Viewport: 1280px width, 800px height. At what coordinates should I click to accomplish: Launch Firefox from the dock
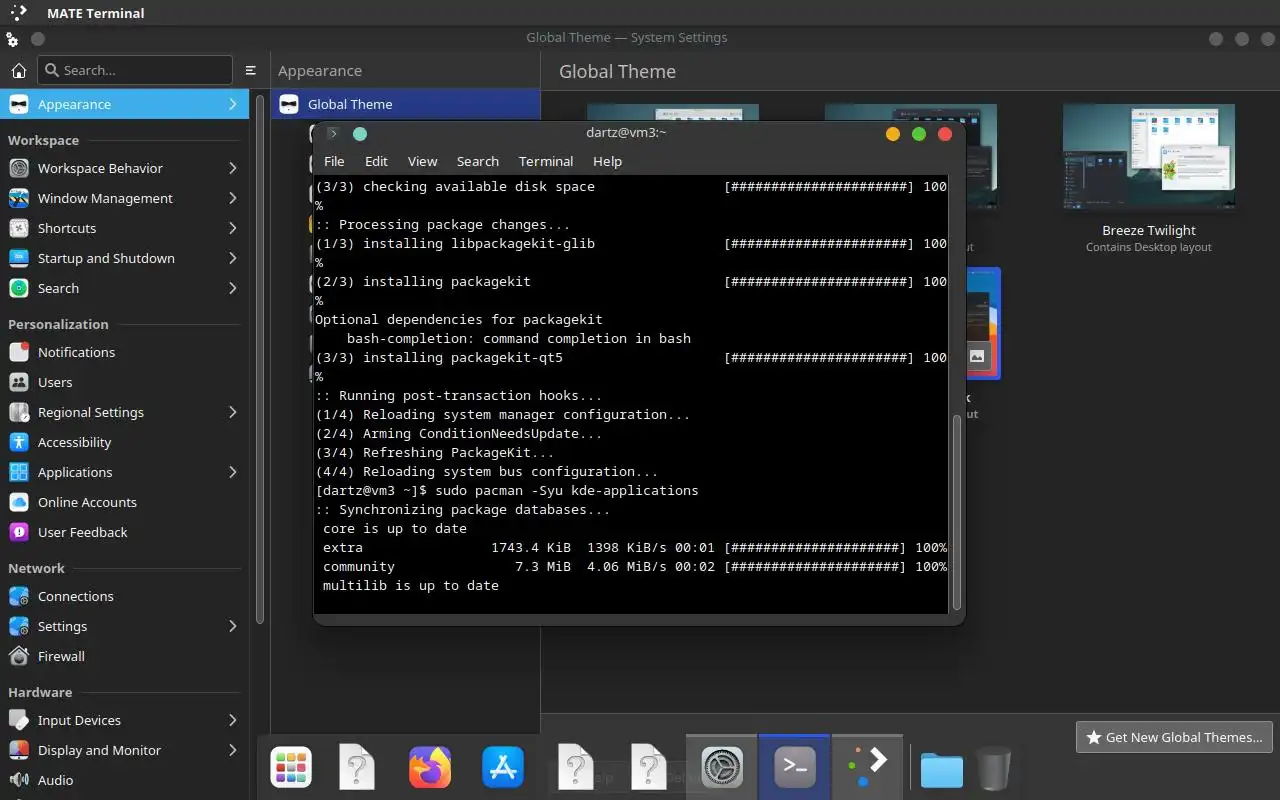coord(430,768)
